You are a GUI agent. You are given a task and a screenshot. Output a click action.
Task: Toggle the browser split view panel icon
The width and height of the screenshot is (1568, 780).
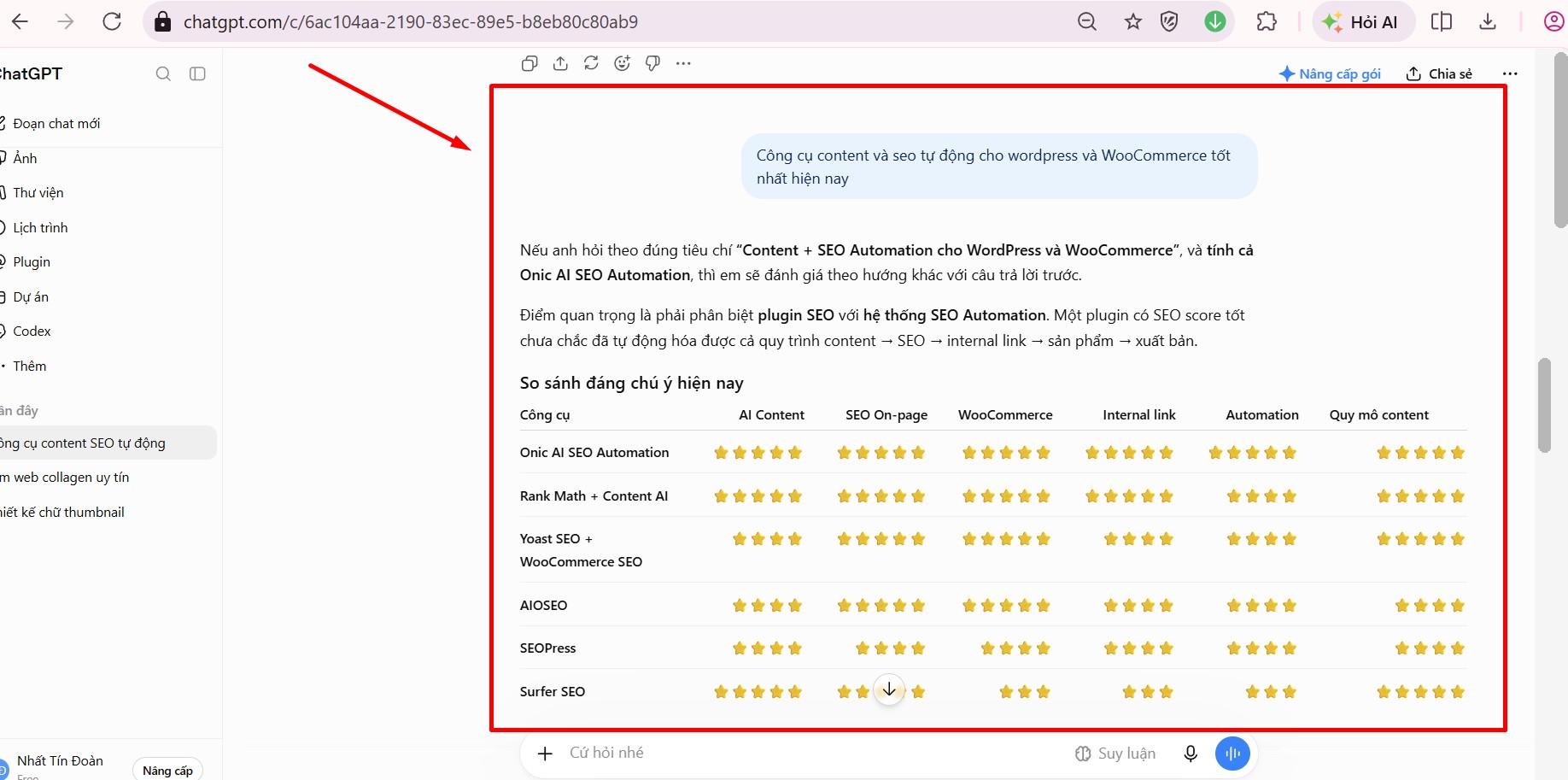click(1442, 21)
